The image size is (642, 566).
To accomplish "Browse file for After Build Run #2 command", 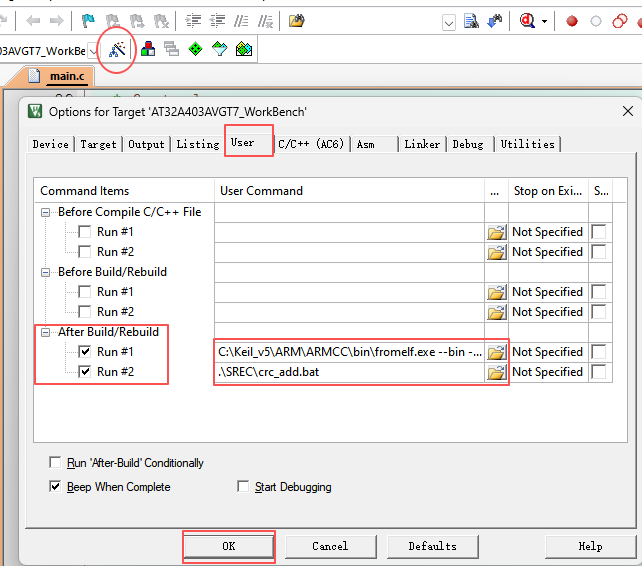I will 496,372.
